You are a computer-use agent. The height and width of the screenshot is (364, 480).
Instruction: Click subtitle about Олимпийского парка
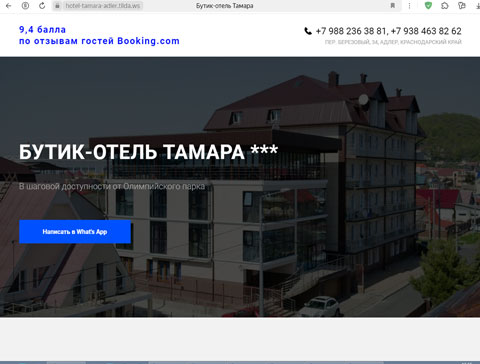pos(112,186)
